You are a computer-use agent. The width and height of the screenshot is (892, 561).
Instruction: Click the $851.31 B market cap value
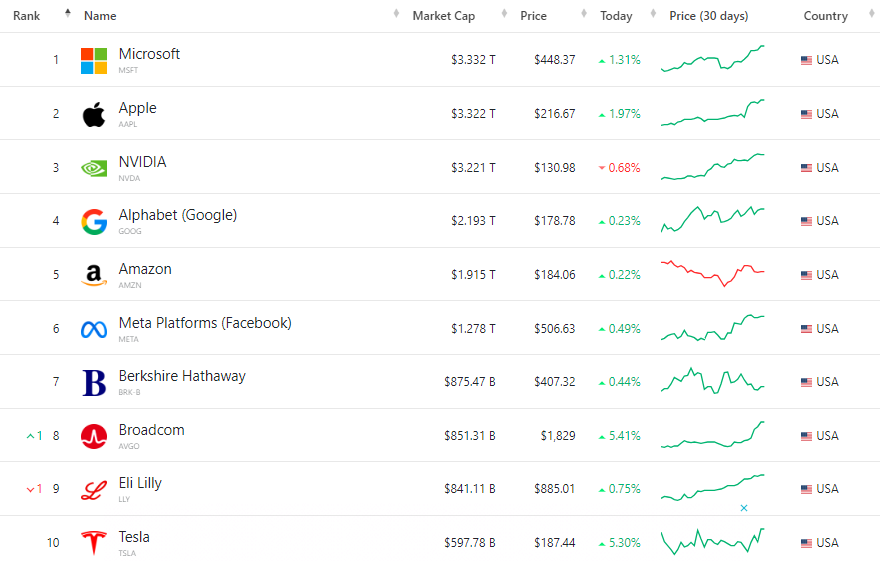[470, 436]
